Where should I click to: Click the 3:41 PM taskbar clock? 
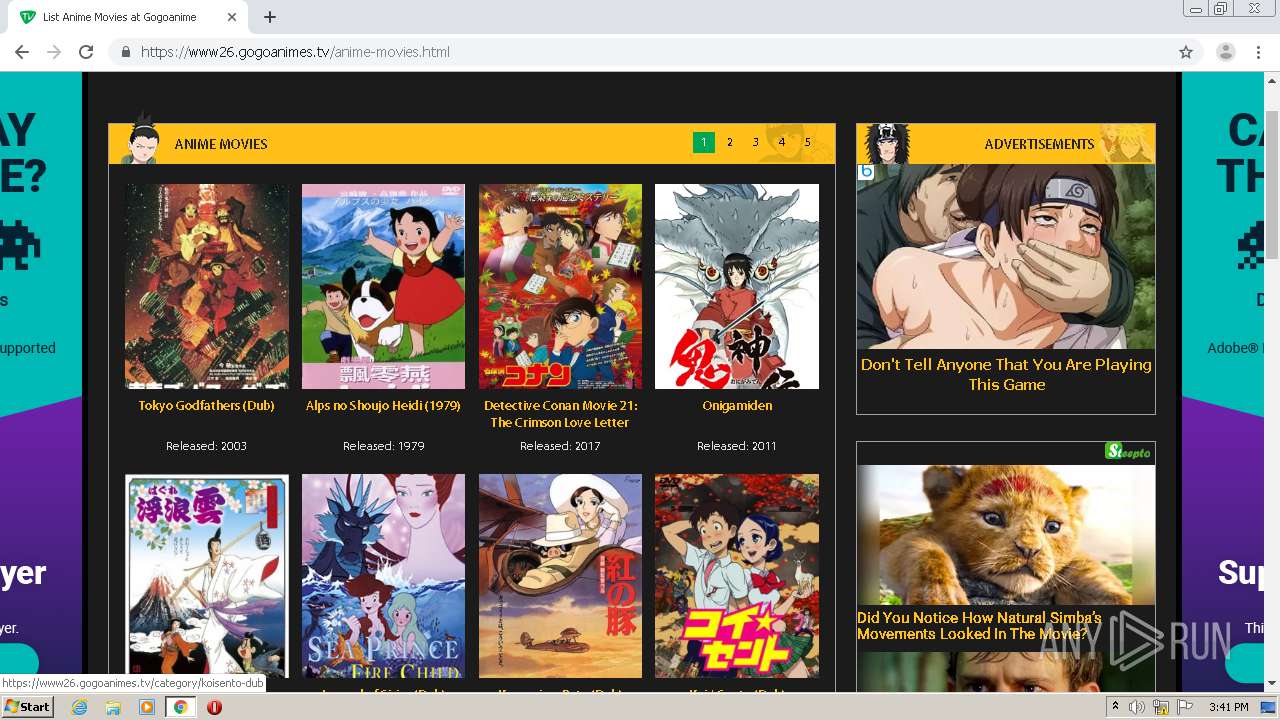coord(1228,707)
